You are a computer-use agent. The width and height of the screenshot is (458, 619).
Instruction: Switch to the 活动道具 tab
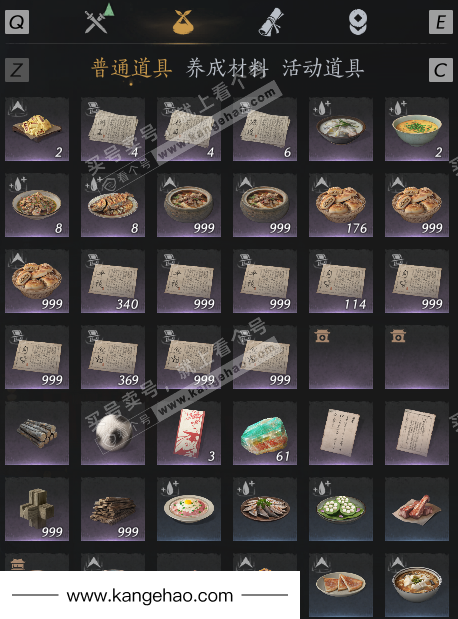(323, 68)
